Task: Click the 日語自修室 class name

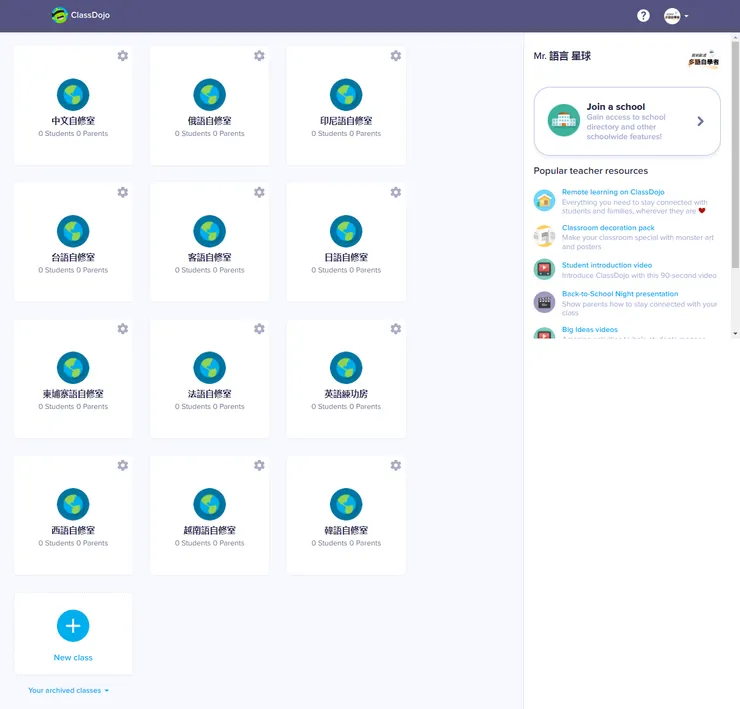Action: [x=346, y=257]
